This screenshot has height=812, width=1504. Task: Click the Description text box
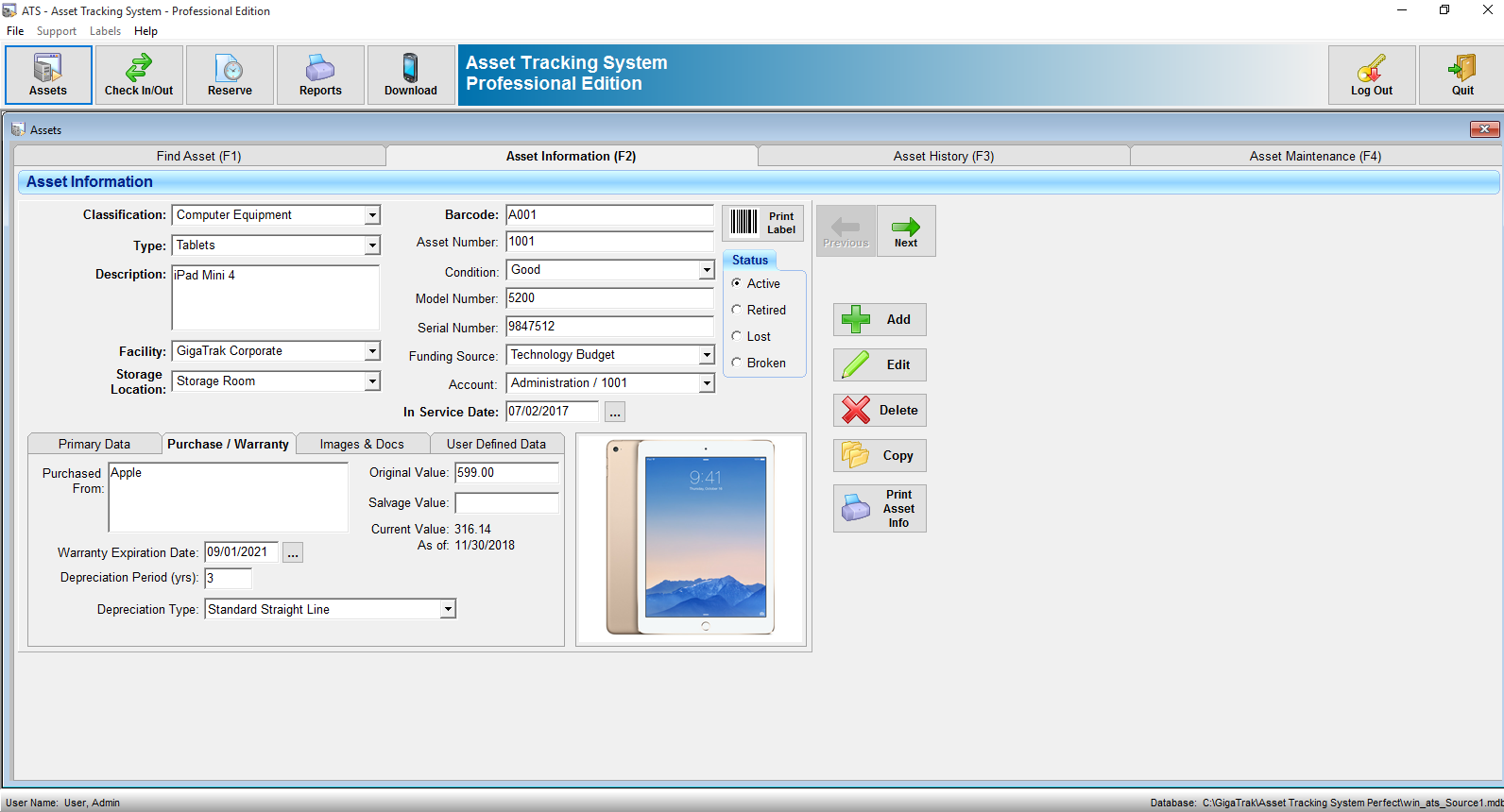pyautogui.click(x=276, y=297)
